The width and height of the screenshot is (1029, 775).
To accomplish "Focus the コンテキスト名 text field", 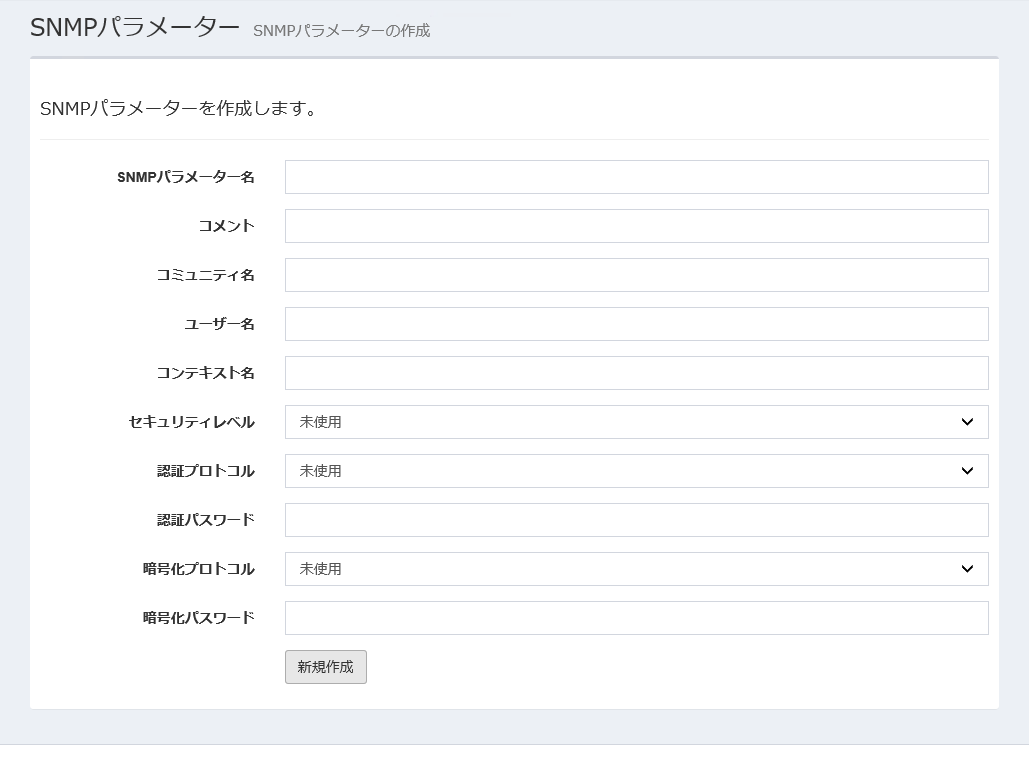I will 636,373.
